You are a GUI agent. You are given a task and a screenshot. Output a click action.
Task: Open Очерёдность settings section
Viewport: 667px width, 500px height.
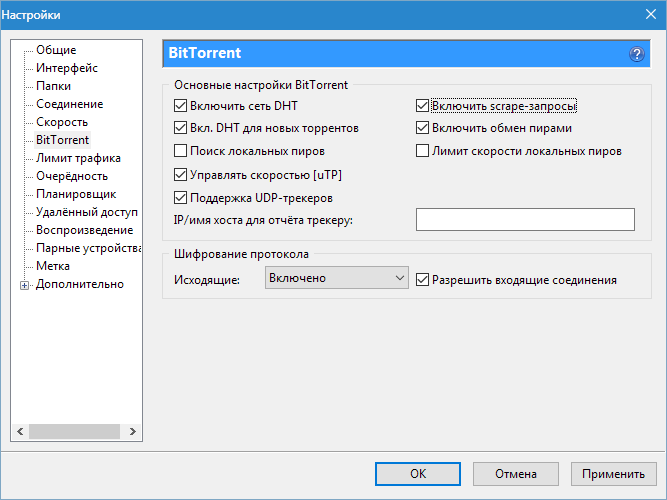(72, 176)
